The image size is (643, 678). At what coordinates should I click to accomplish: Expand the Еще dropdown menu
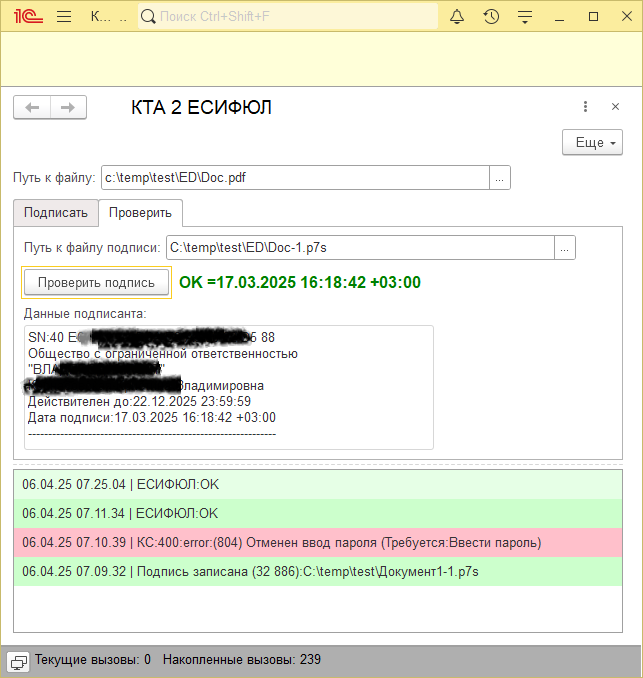(592, 142)
